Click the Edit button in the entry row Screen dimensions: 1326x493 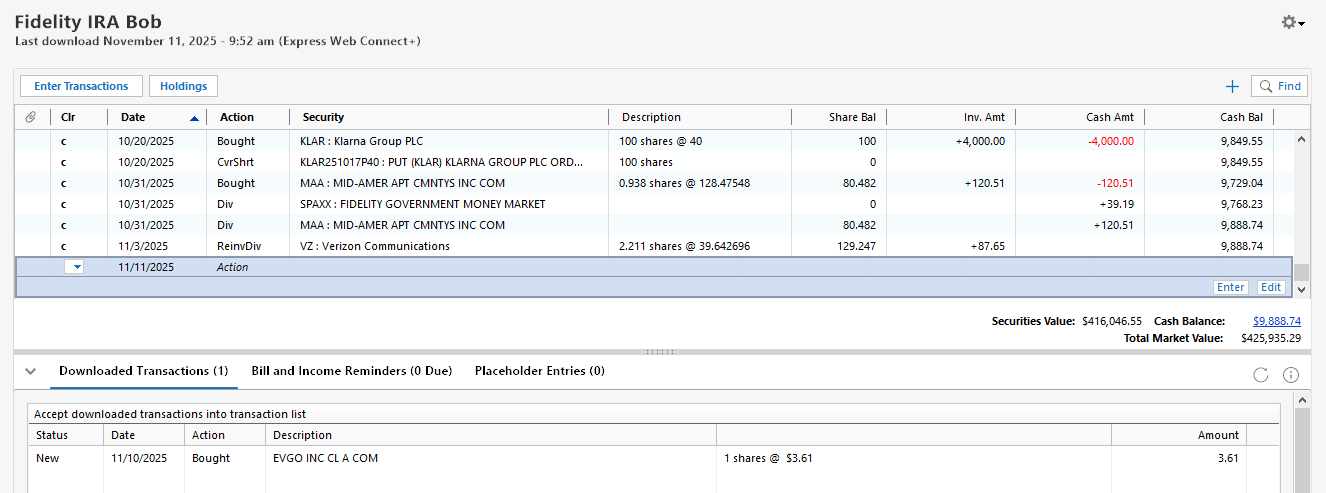(x=1270, y=287)
